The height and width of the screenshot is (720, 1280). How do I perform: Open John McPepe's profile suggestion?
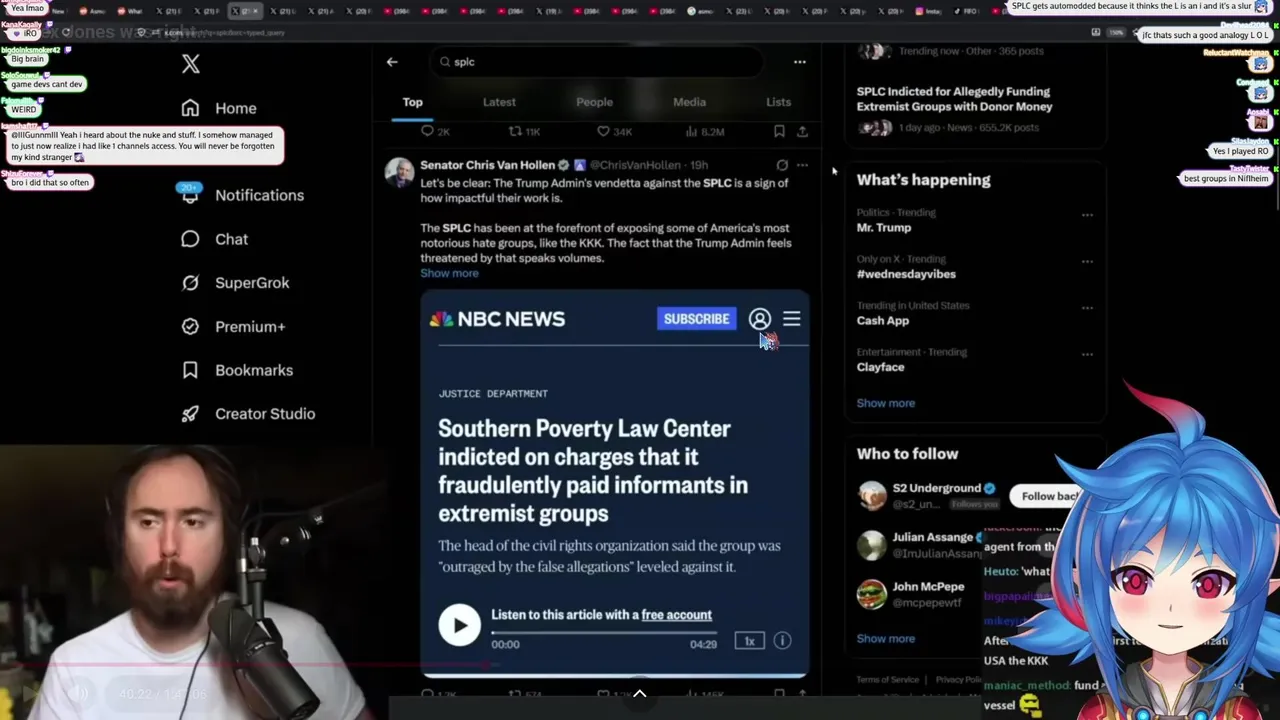pos(928,587)
